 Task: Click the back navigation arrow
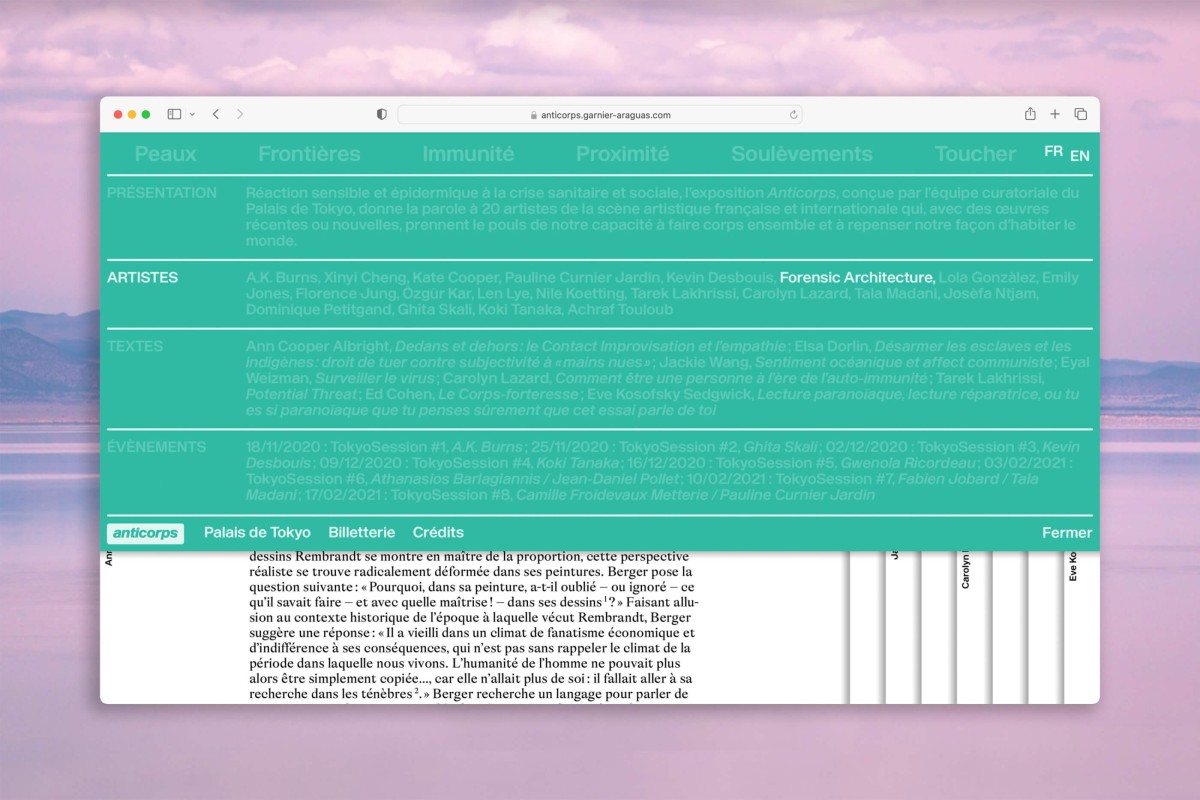coord(215,114)
